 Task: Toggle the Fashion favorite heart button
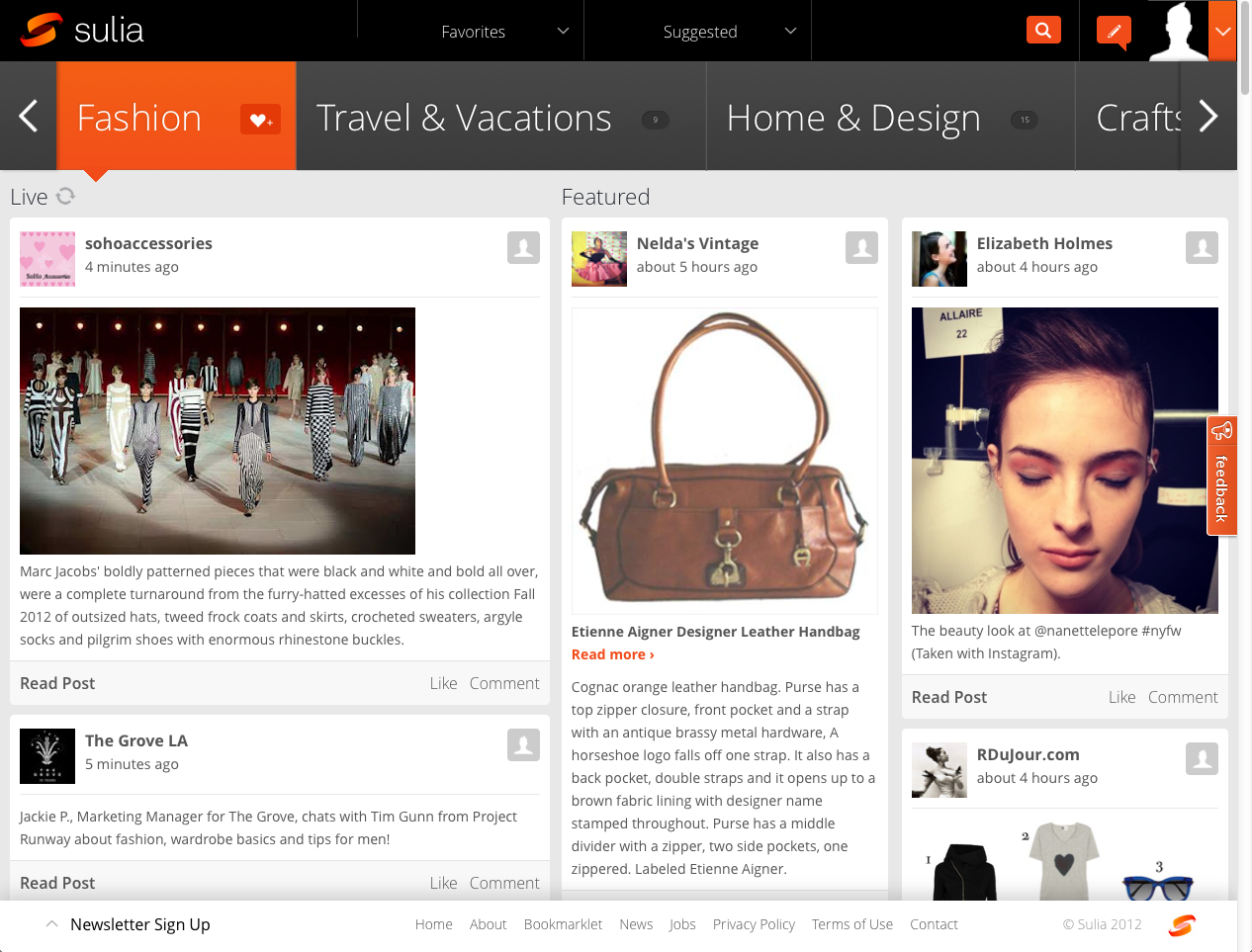click(261, 120)
